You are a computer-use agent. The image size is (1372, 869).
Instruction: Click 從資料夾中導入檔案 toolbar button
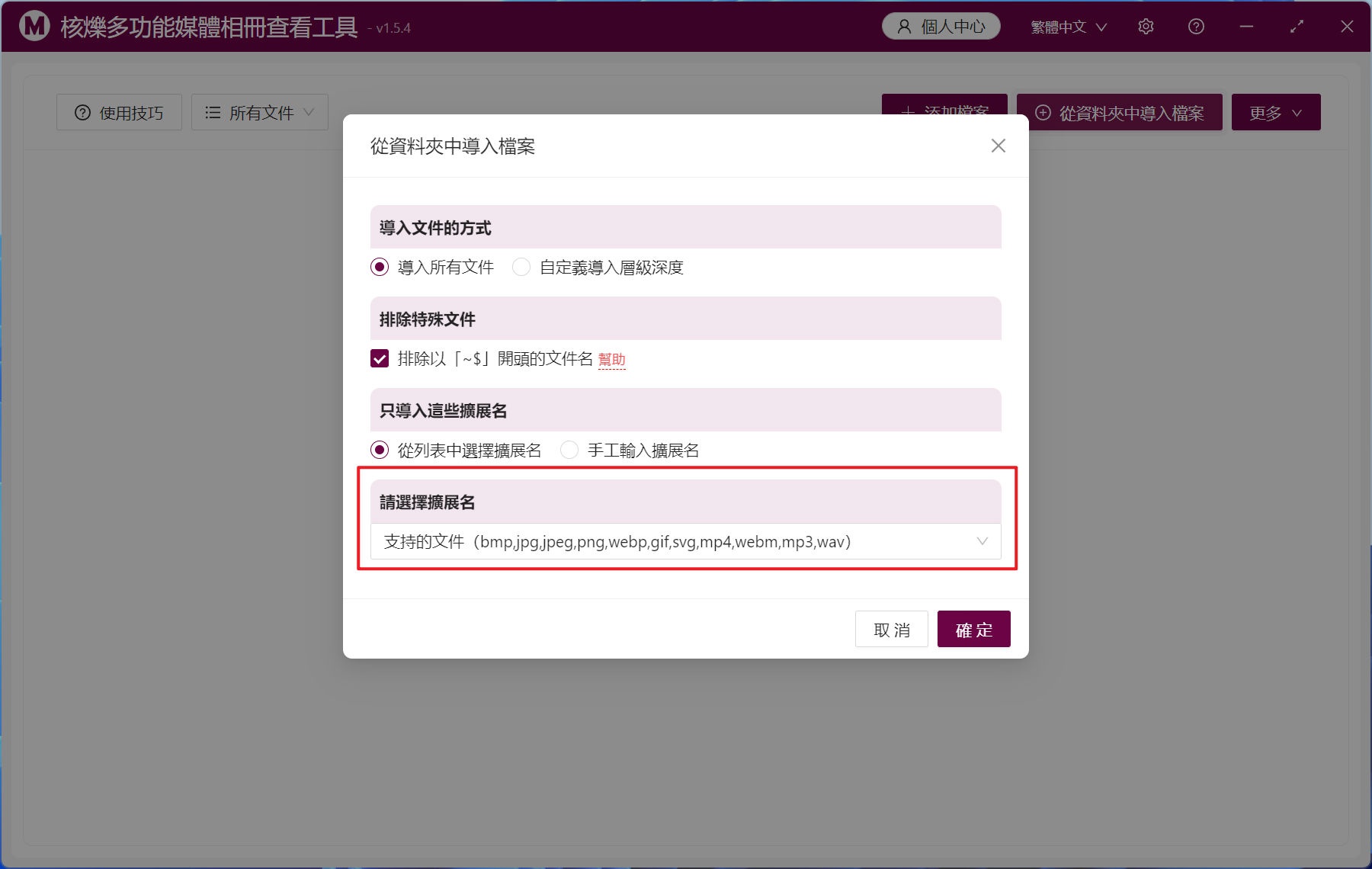(x=1120, y=113)
